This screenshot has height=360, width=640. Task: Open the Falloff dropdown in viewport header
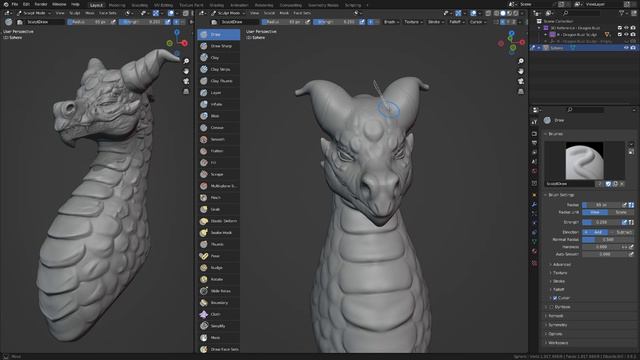pyautogui.click(x=456, y=22)
